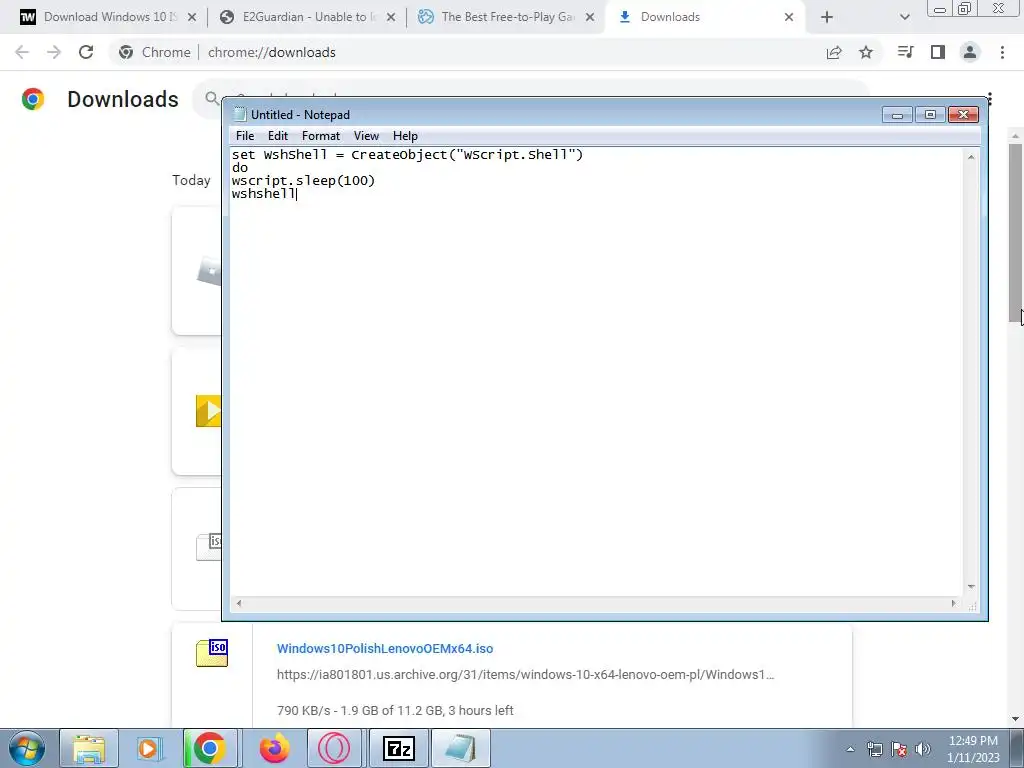
Task: Open a new Chrome tab
Action: [x=827, y=17]
